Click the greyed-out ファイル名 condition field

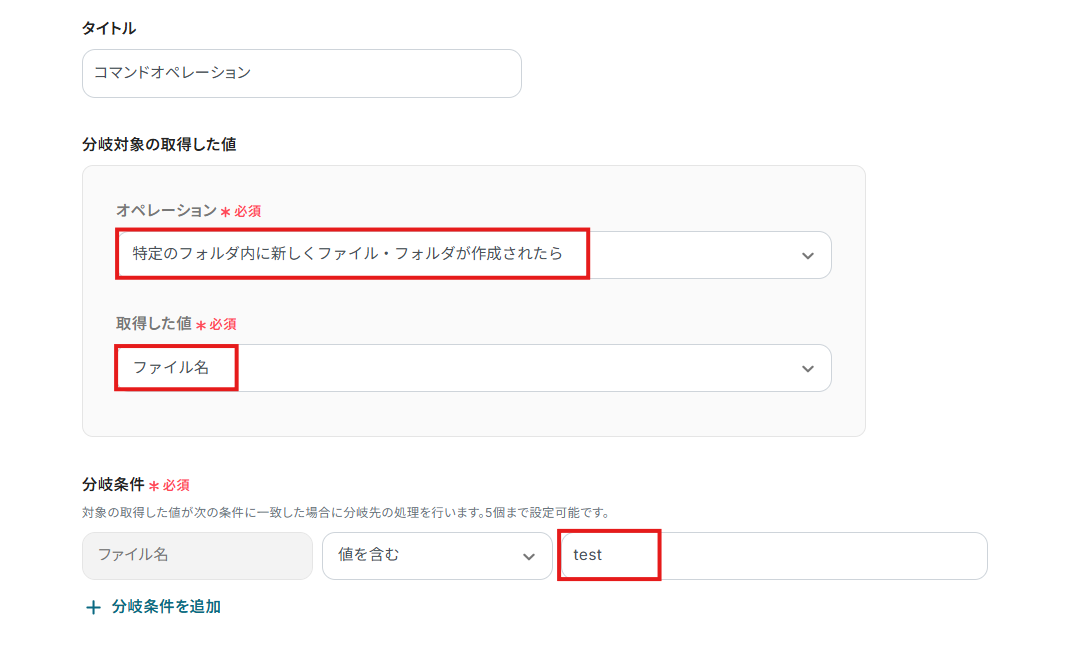[x=197, y=556]
